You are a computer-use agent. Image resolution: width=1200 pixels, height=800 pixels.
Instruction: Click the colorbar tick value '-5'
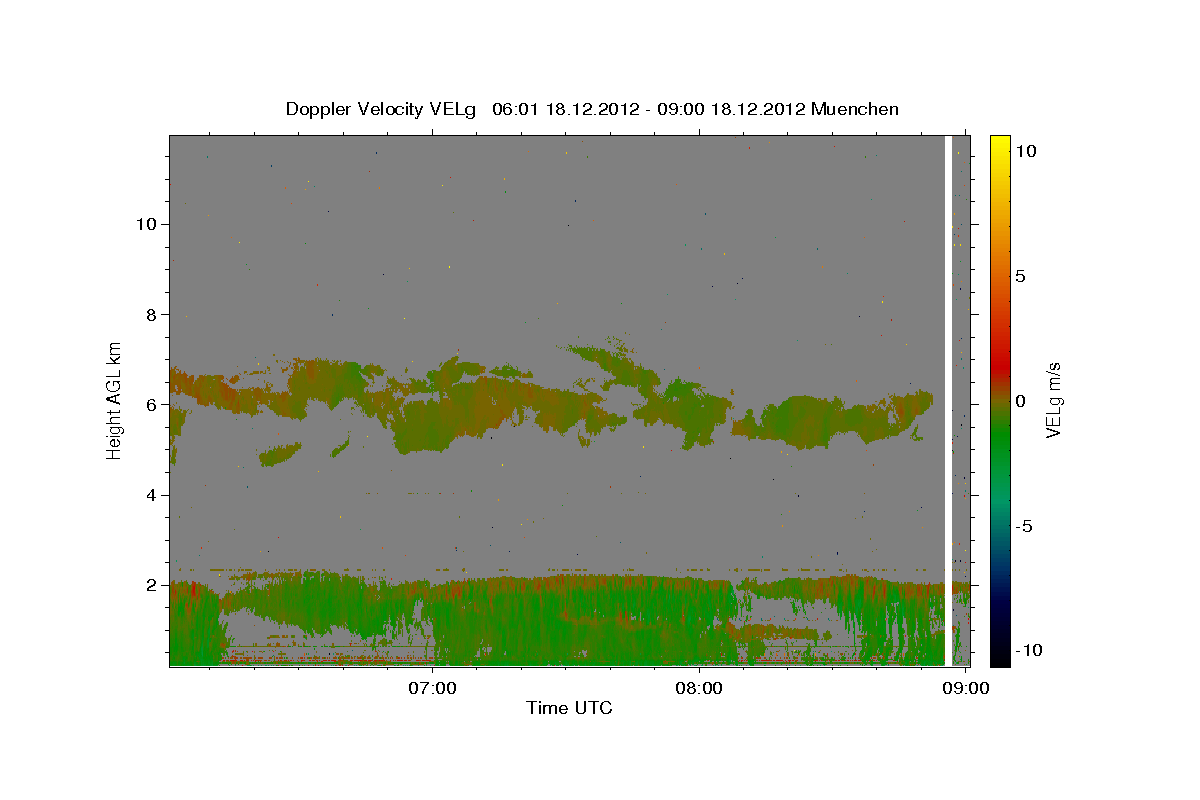[x=1024, y=526]
